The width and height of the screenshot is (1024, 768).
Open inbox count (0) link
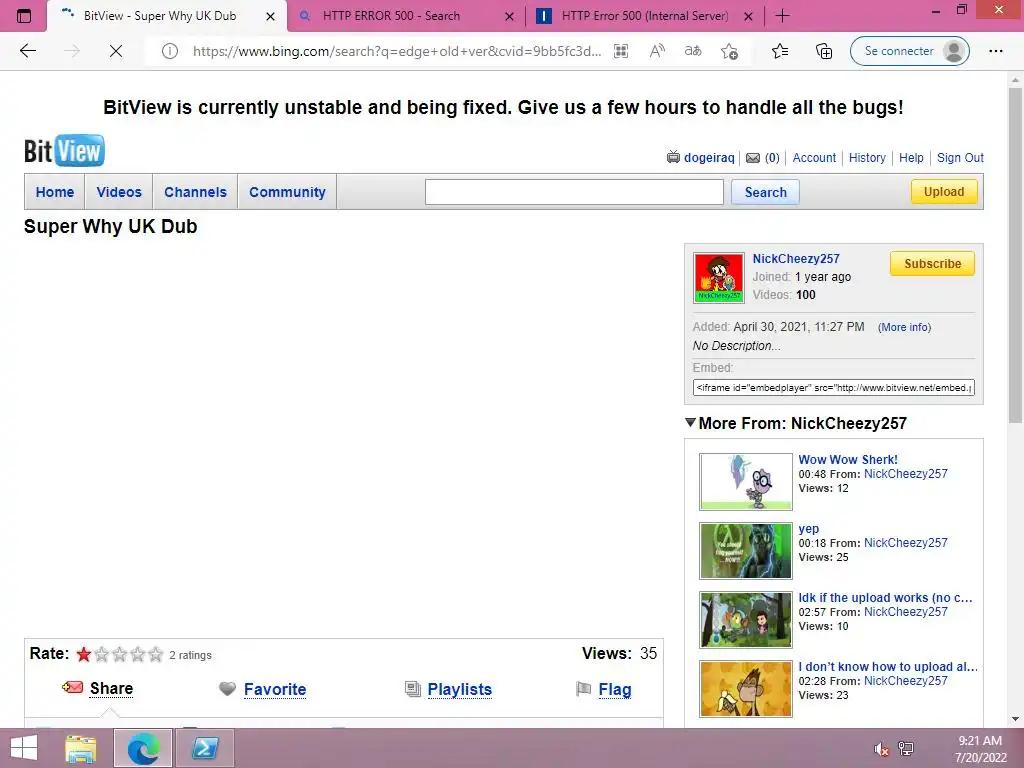pos(772,157)
